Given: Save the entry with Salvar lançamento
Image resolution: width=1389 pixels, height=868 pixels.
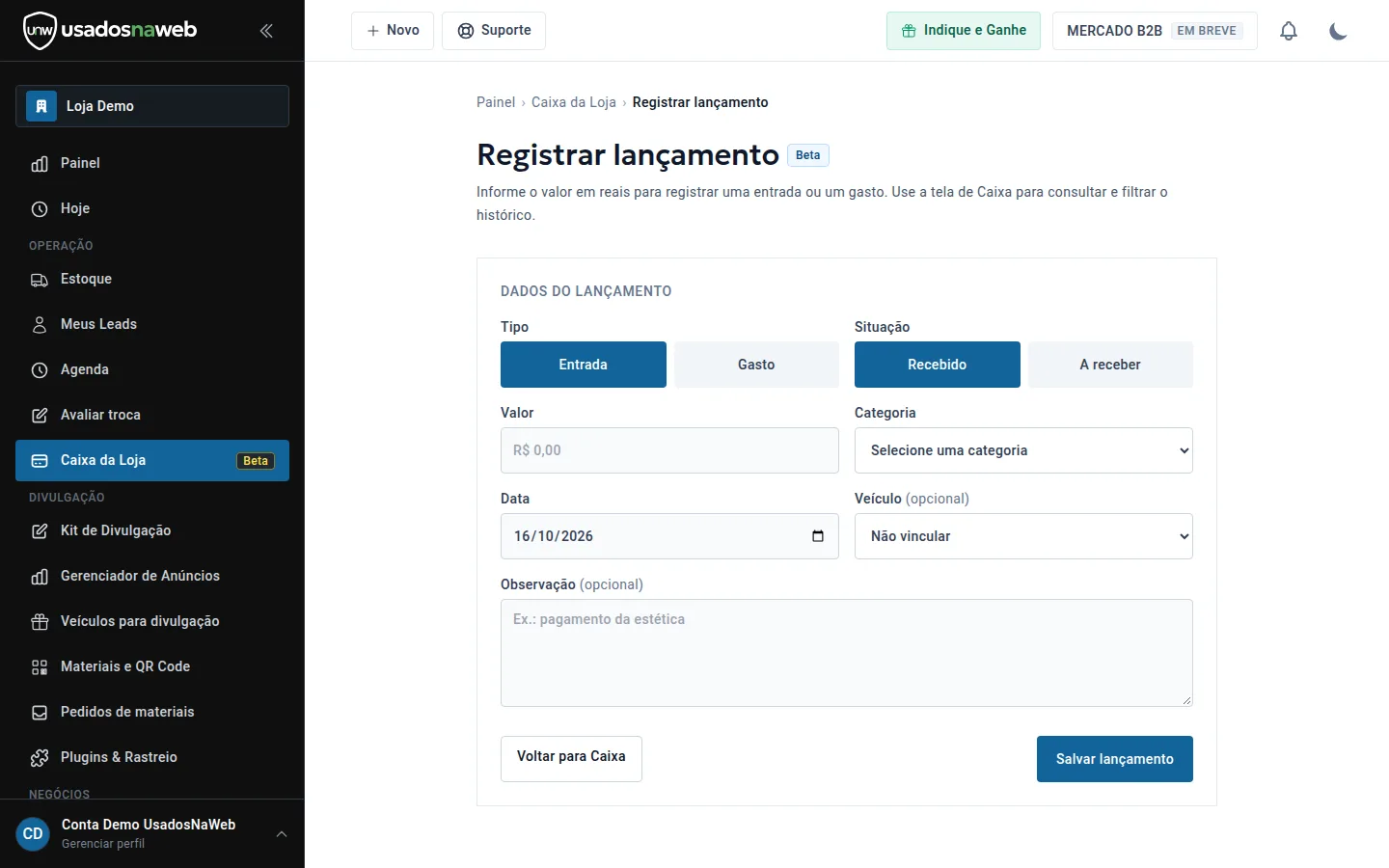Looking at the screenshot, I should pos(1115,759).
